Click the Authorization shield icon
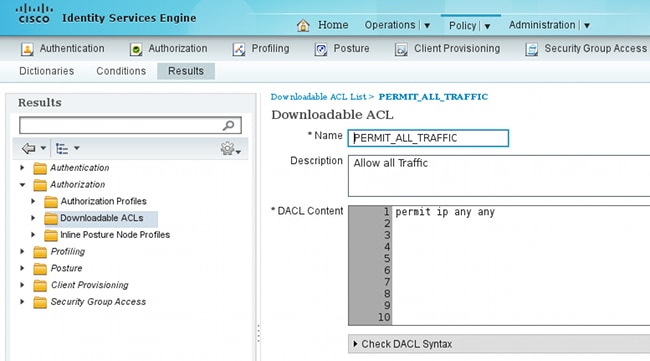The image size is (650, 361). tap(136, 49)
